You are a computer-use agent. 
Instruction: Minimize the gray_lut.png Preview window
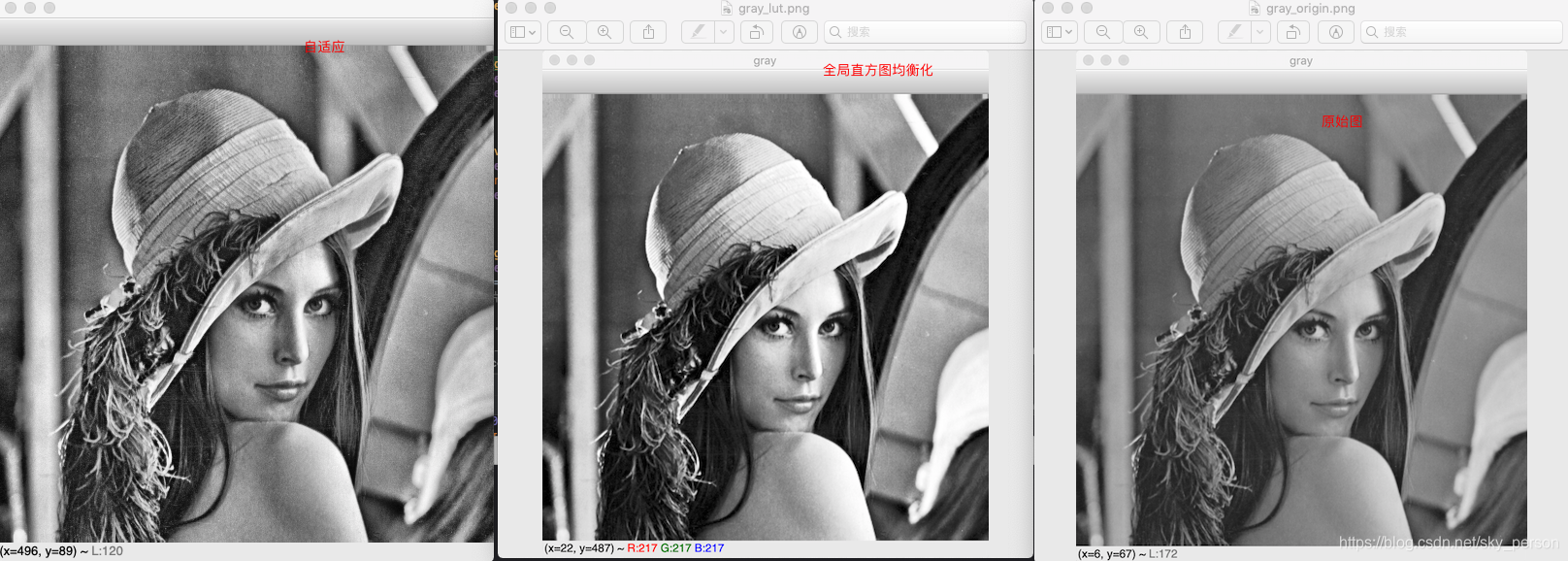(531, 8)
